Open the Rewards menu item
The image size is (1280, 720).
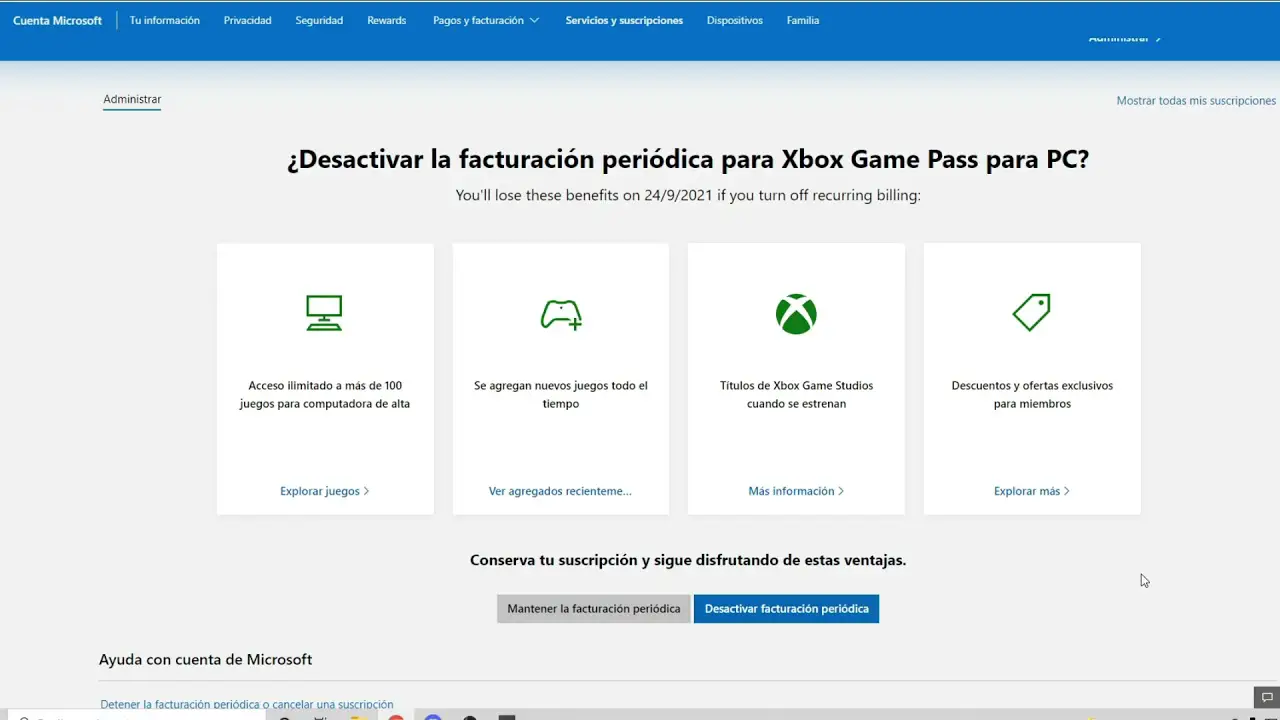[x=387, y=20]
